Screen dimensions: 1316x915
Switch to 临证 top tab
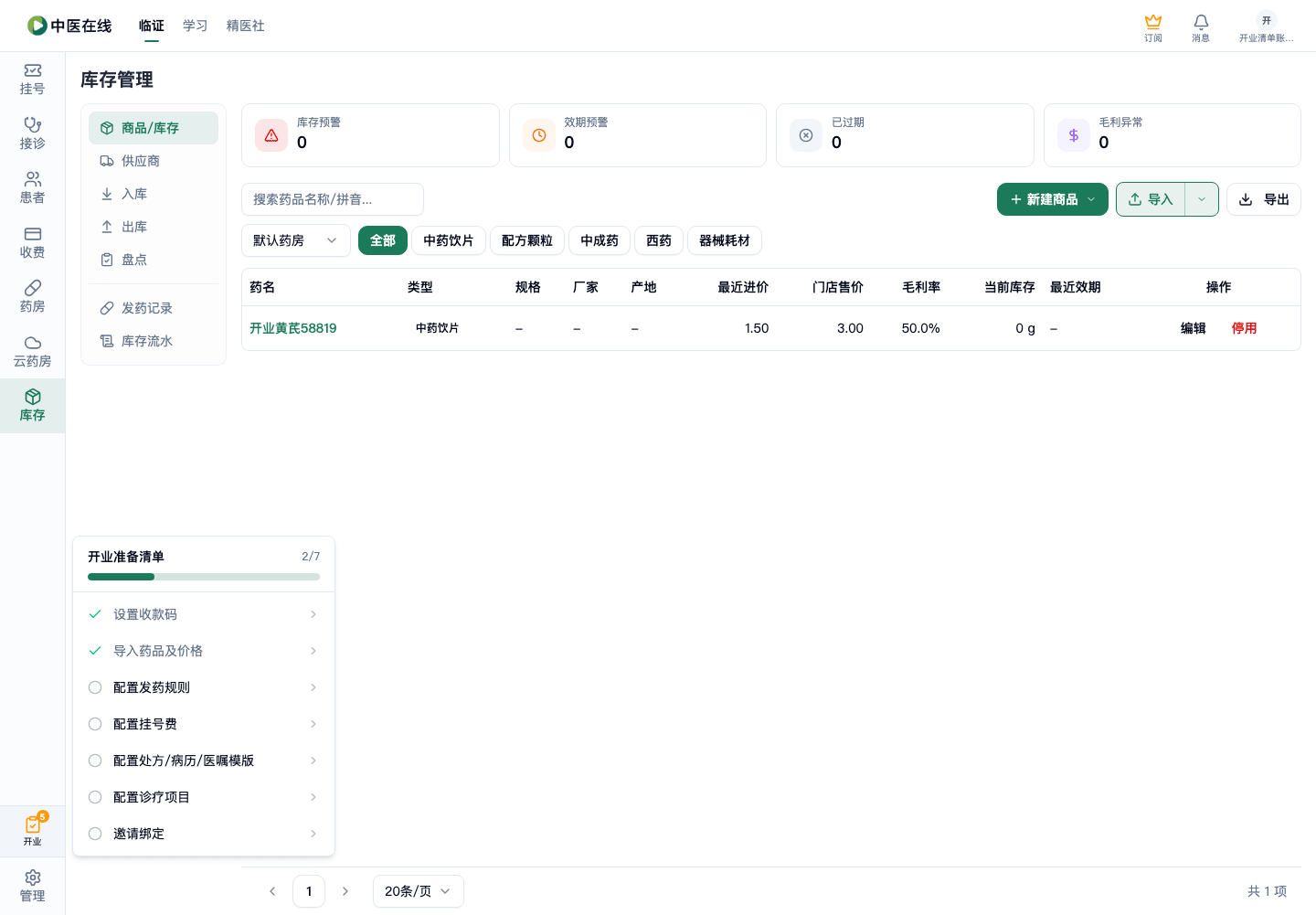[x=152, y=26]
